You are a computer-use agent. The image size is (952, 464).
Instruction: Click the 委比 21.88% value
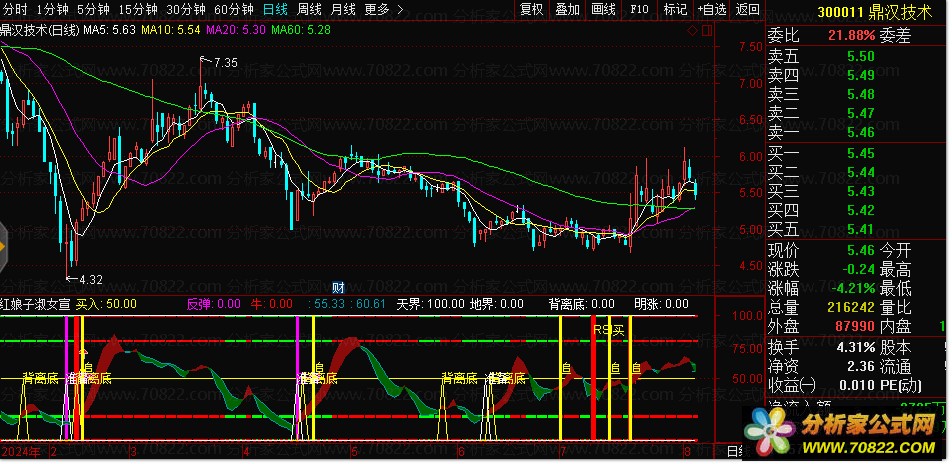pyautogui.click(x=852, y=36)
